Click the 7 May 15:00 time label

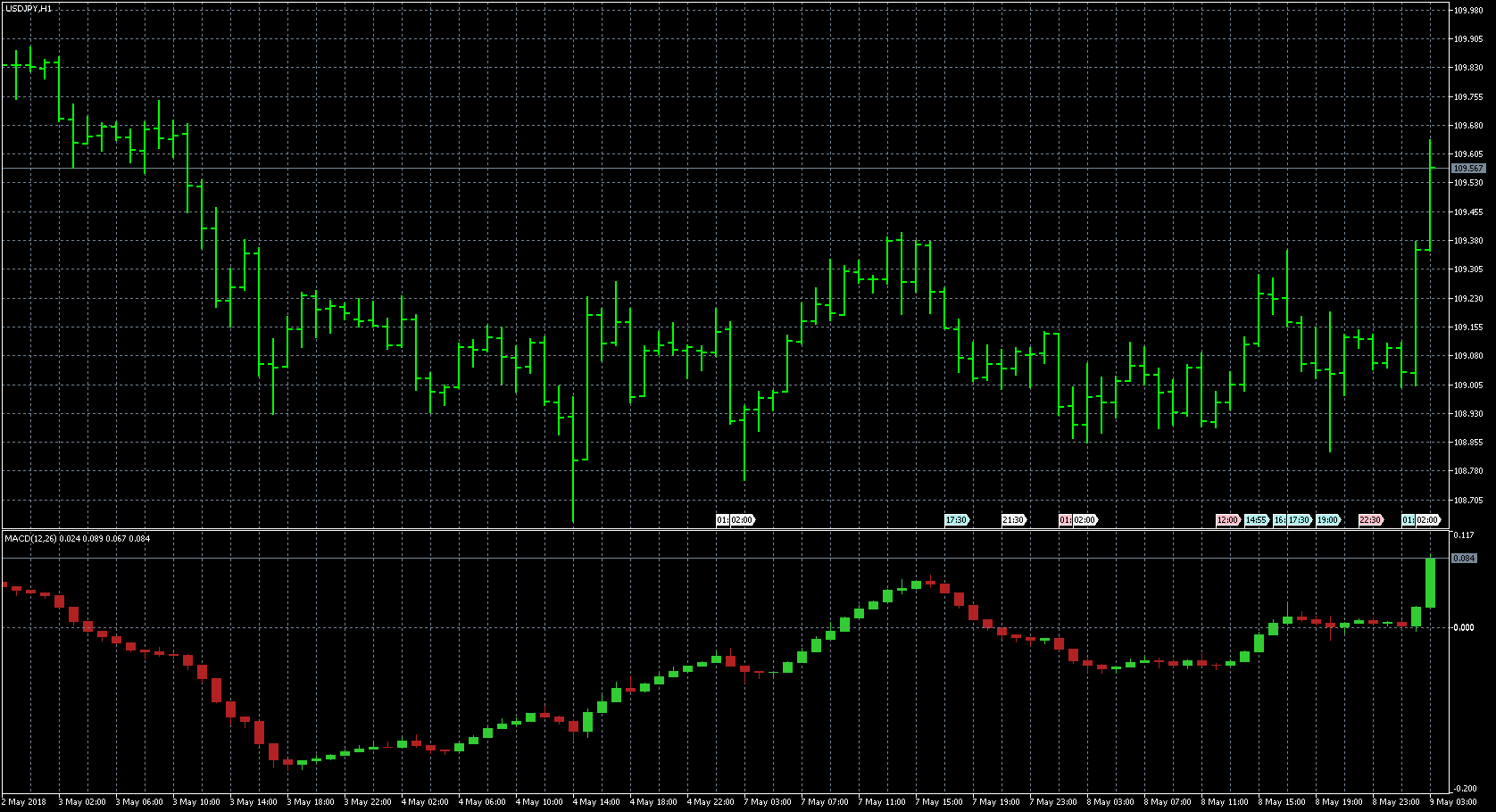[x=939, y=802]
